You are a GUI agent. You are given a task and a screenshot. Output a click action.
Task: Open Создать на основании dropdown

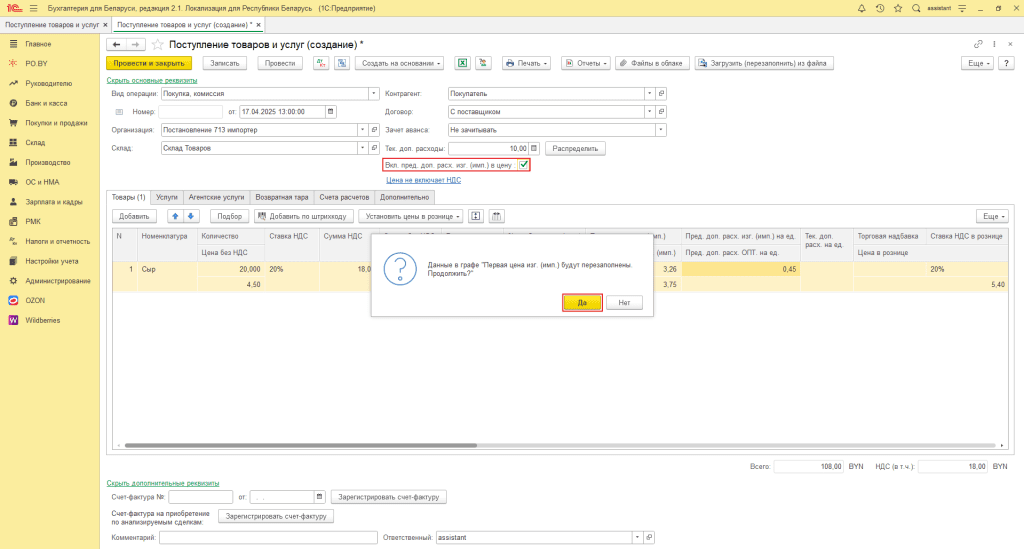[x=400, y=63]
